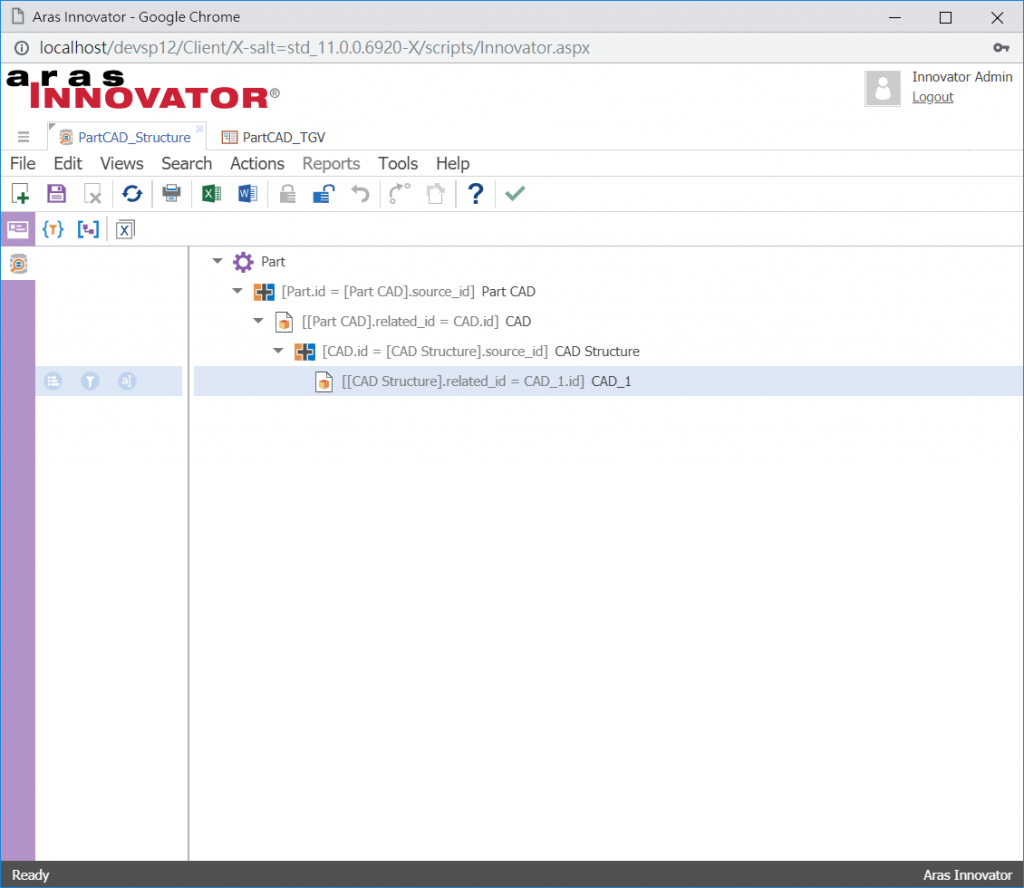The width and height of the screenshot is (1024, 888).
Task: Switch to the PartCAD_Structure tab
Action: tap(127, 137)
